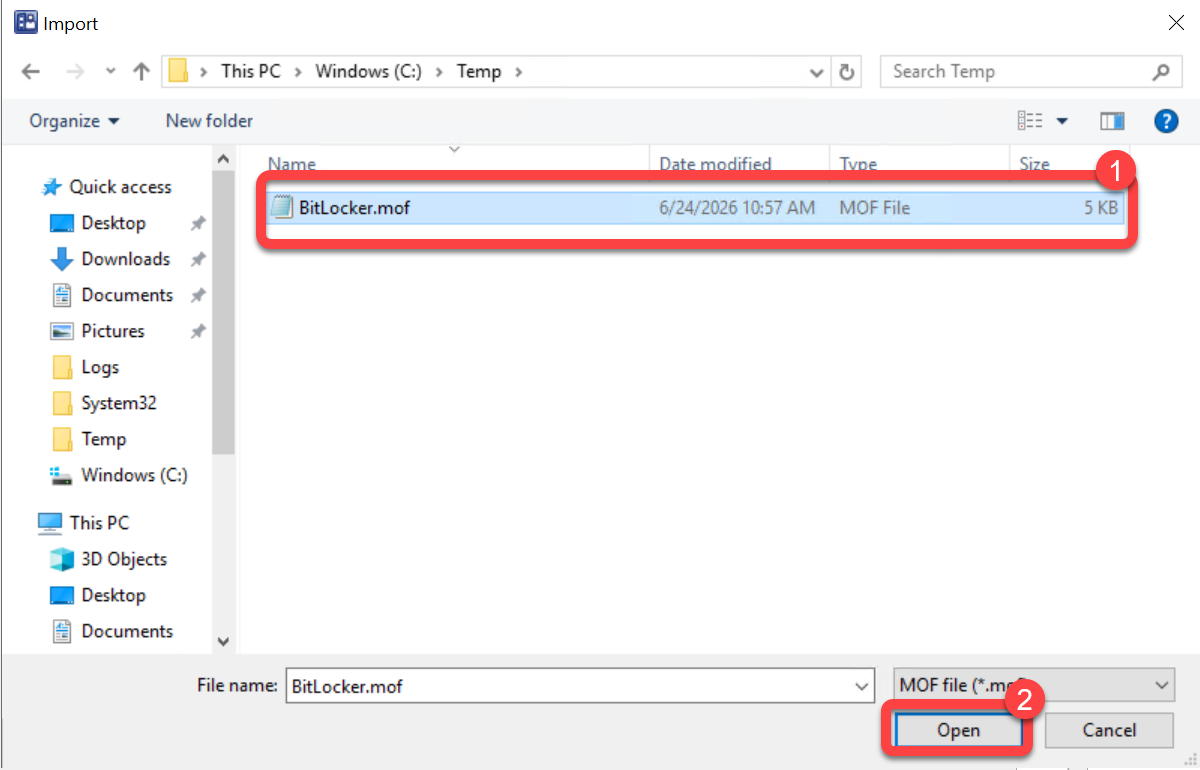Click the Back navigation arrow
Image resolution: width=1200 pixels, height=770 pixels.
point(31,72)
